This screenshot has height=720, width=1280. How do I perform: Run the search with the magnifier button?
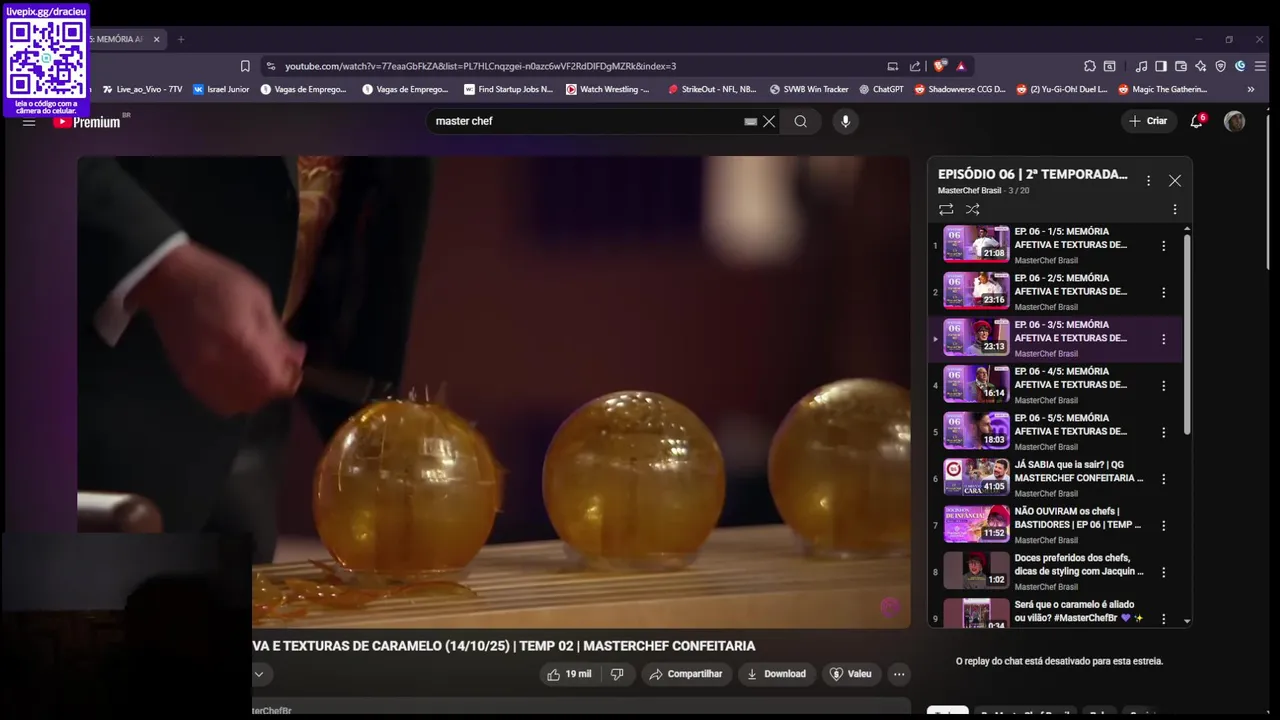801,121
